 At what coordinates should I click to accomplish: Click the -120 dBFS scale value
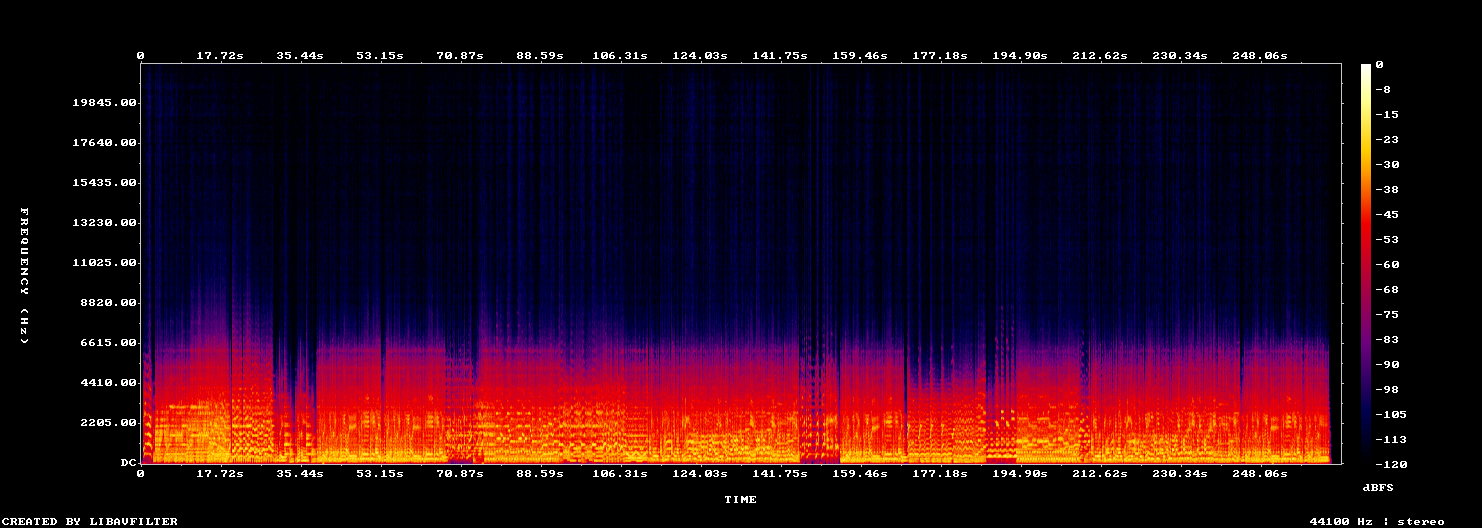(1391, 465)
